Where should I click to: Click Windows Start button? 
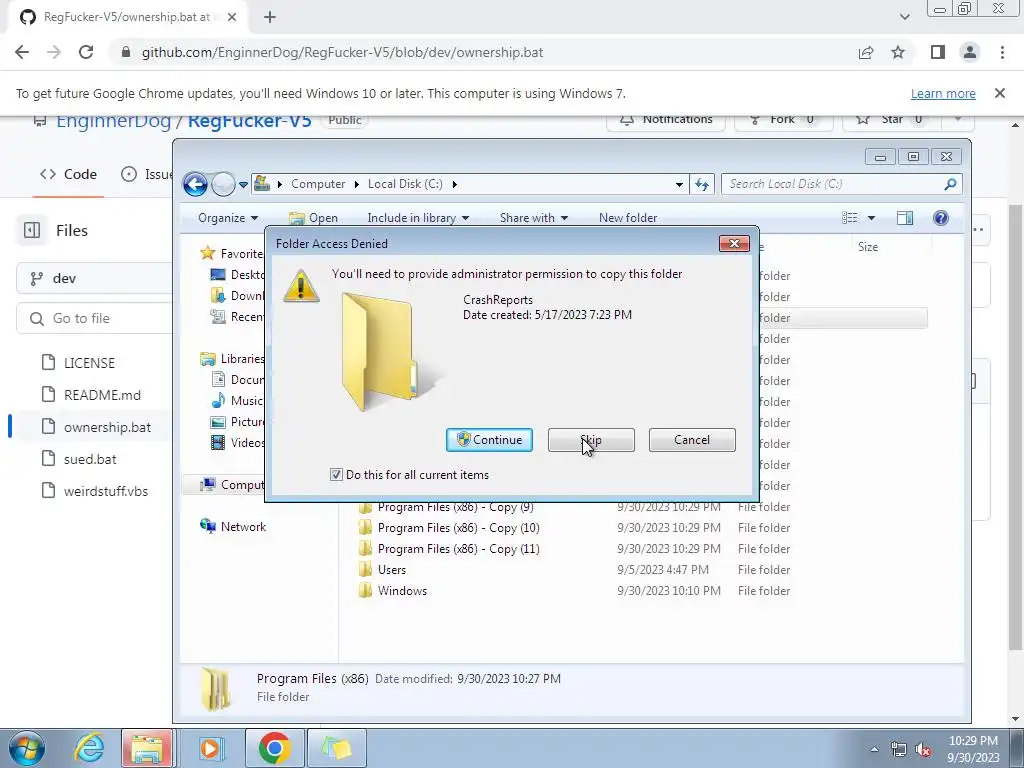27,748
